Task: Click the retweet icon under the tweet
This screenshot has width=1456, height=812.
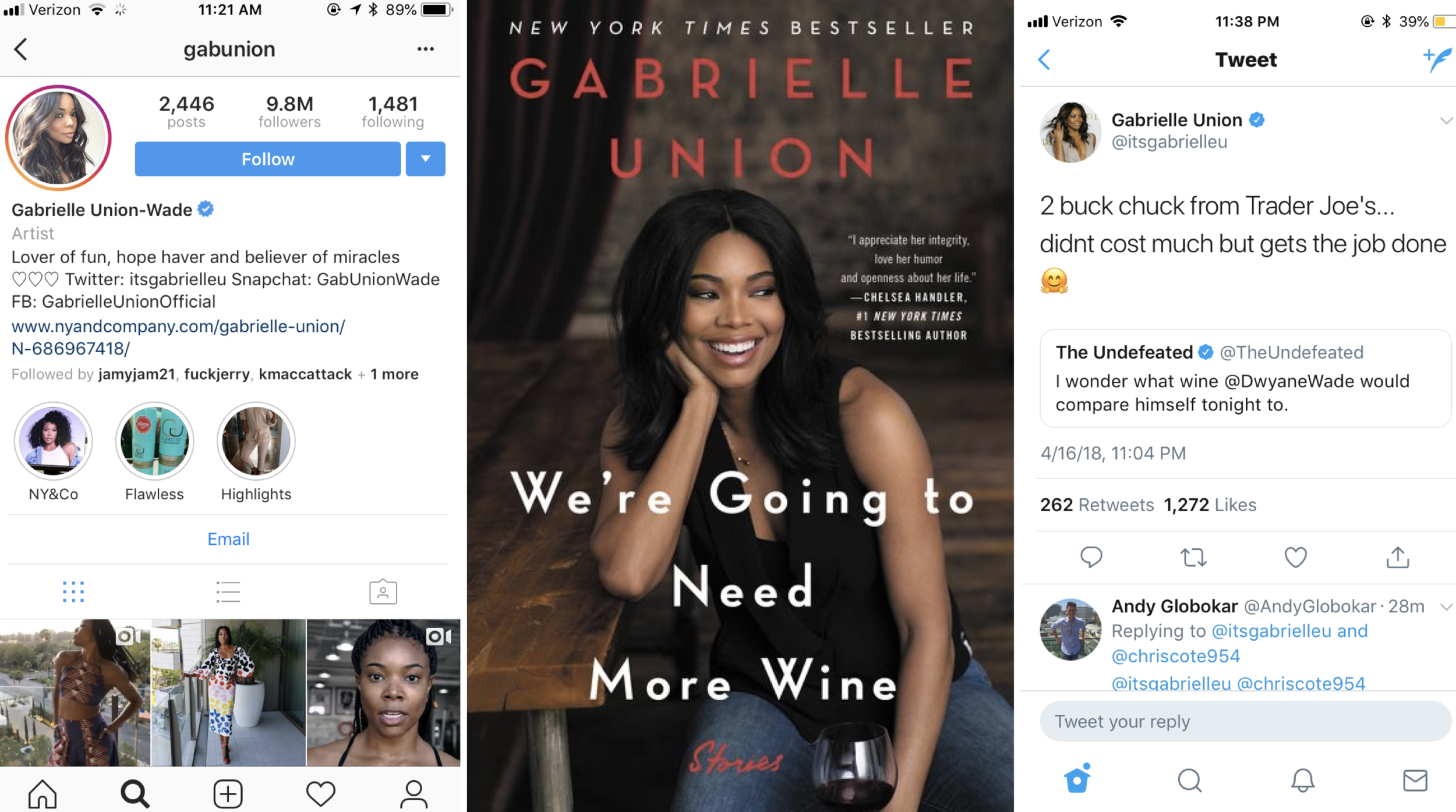Action: (x=1193, y=558)
